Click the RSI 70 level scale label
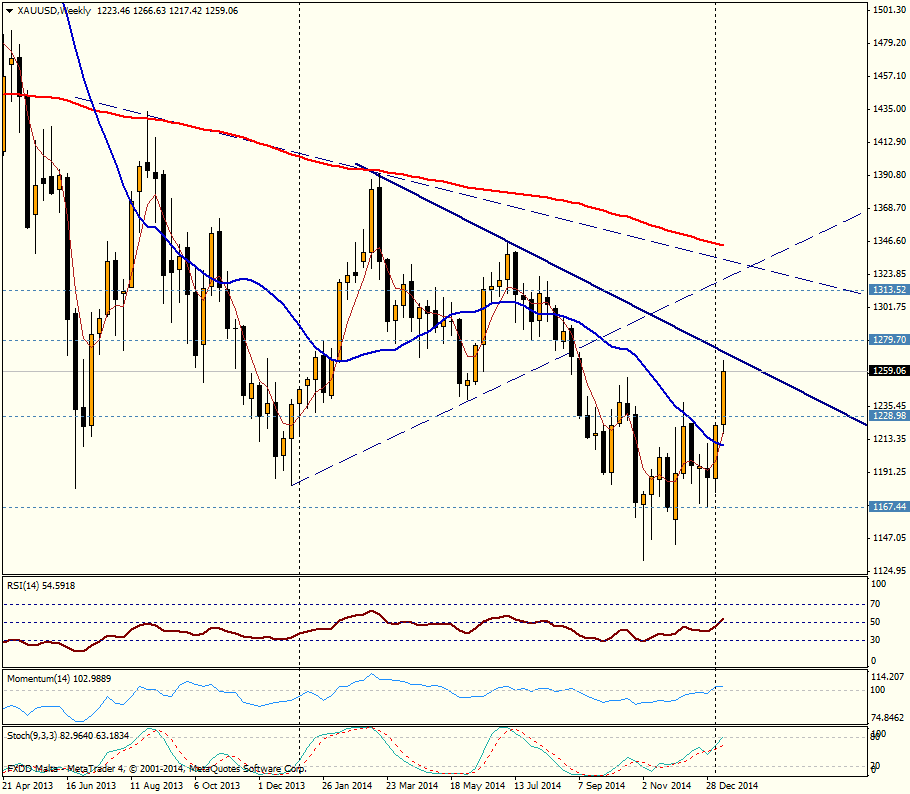Image resolution: width=910 pixels, height=794 pixels. tap(878, 604)
